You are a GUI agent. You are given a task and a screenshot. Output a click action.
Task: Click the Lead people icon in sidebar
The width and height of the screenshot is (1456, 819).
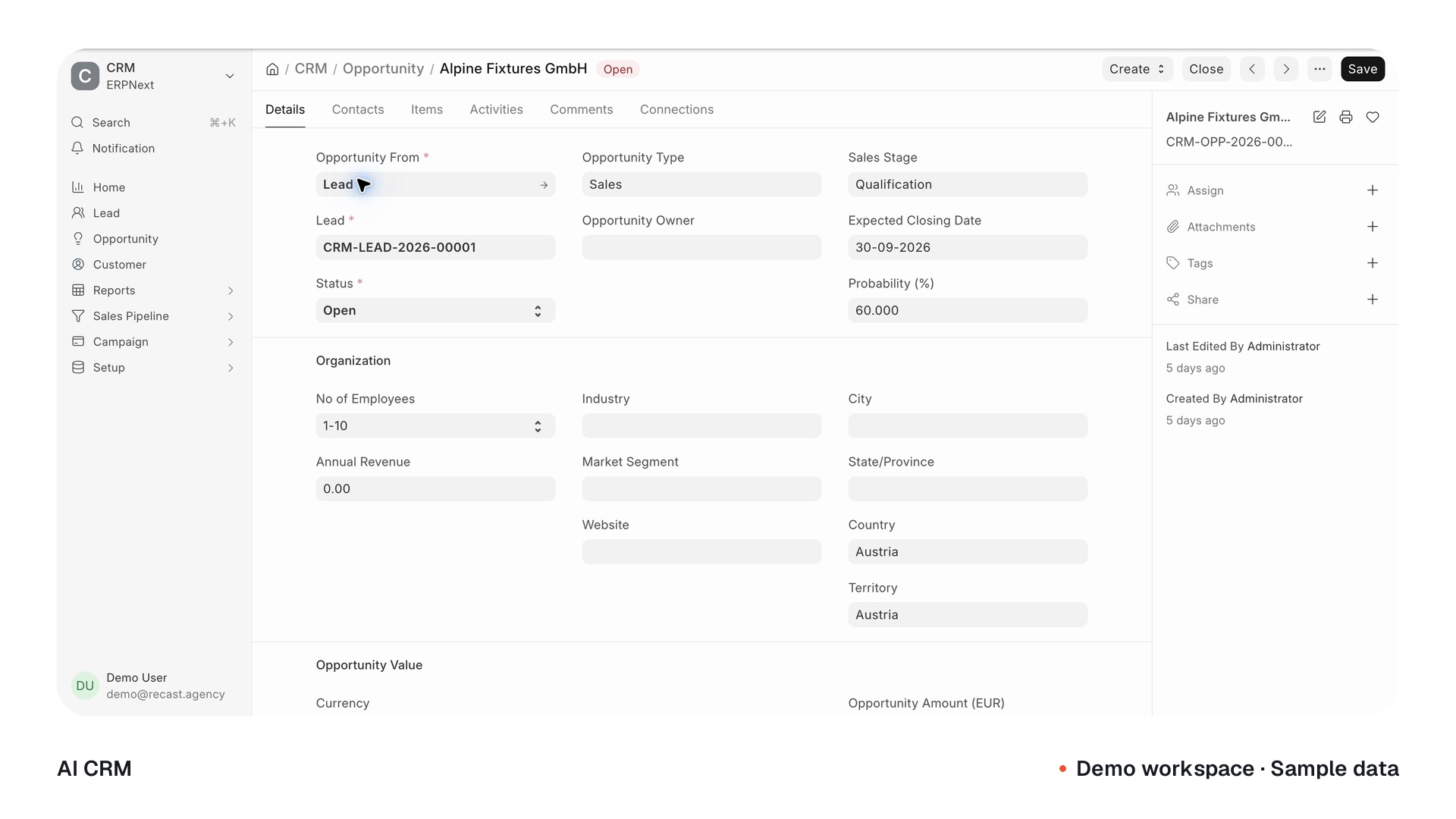[78, 212]
